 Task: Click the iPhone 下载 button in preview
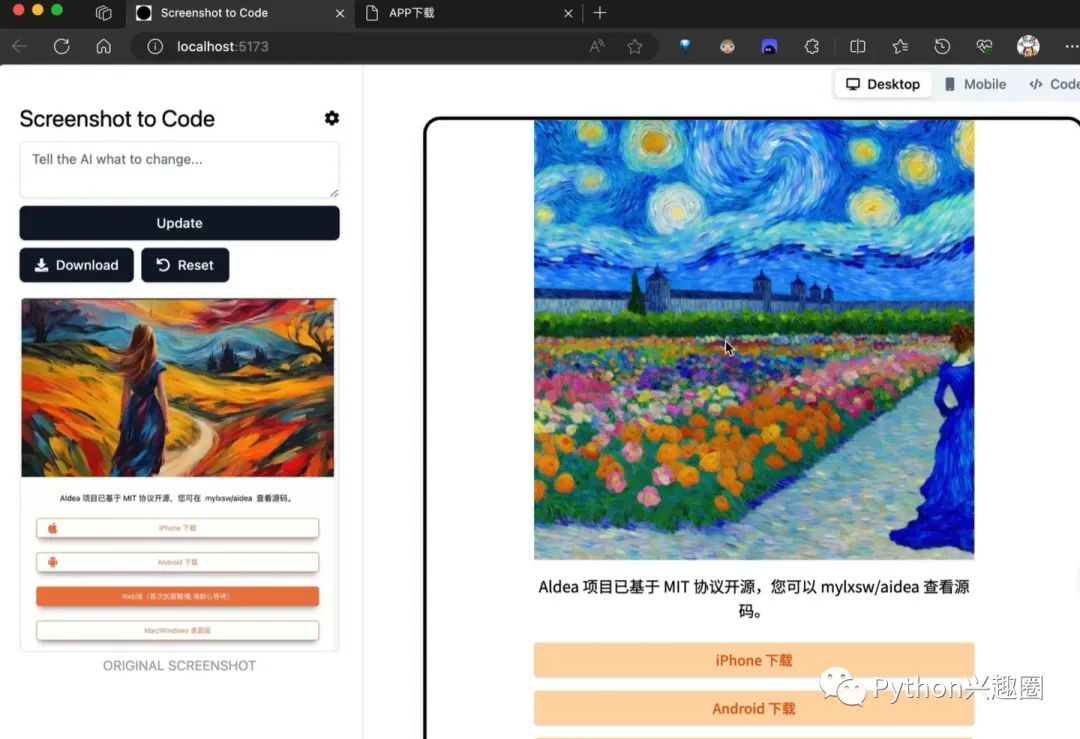(x=754, y=660)
